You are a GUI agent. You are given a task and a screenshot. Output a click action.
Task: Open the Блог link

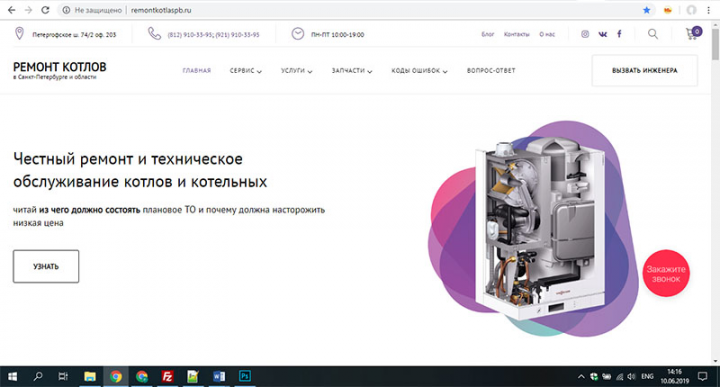[488, 34]
